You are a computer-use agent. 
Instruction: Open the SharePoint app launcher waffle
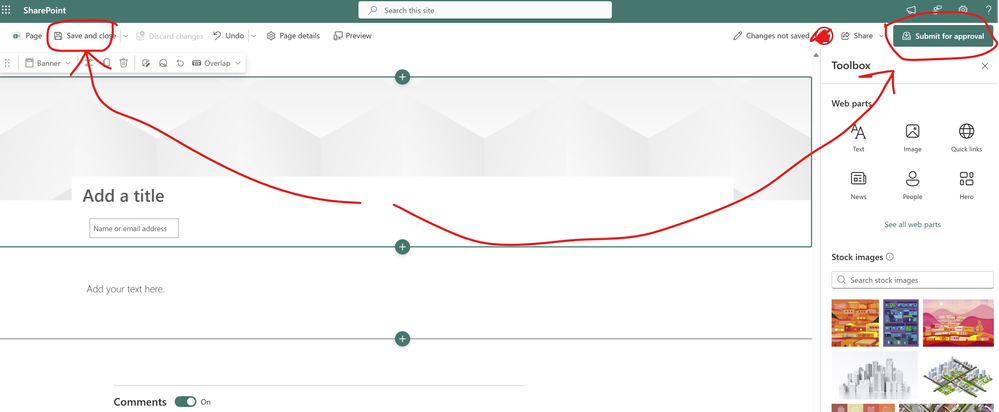[6, 10]
